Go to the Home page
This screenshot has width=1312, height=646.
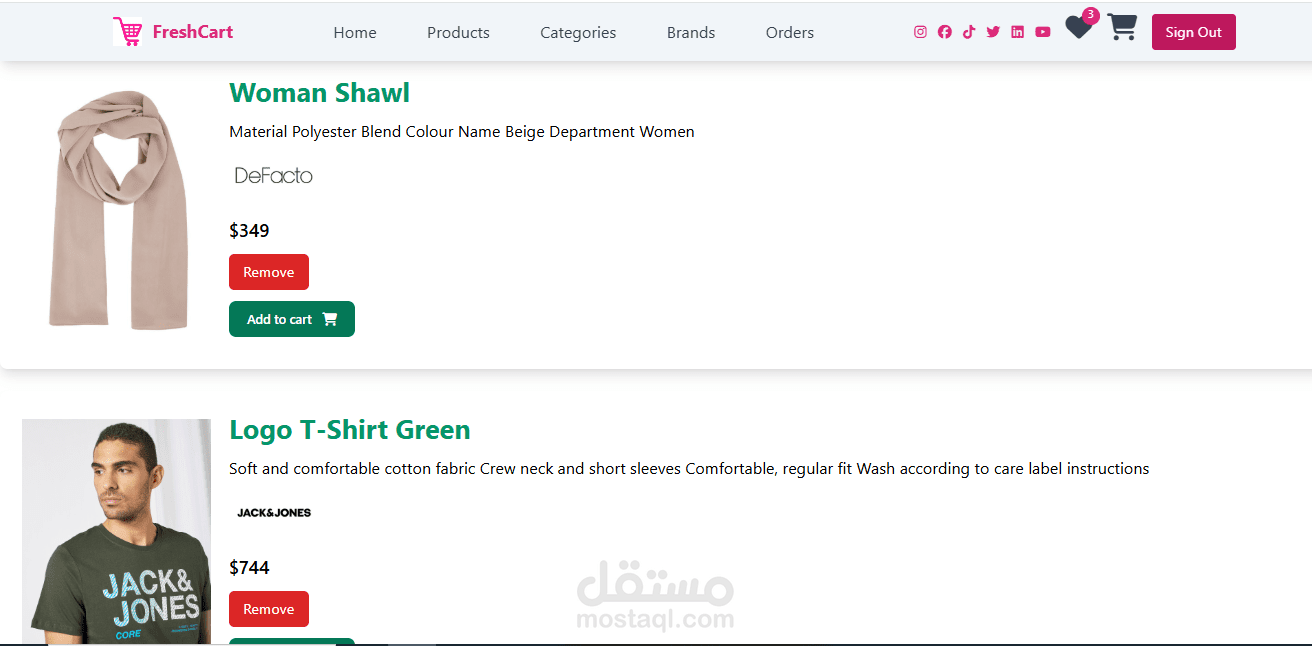tap(355, 32)
